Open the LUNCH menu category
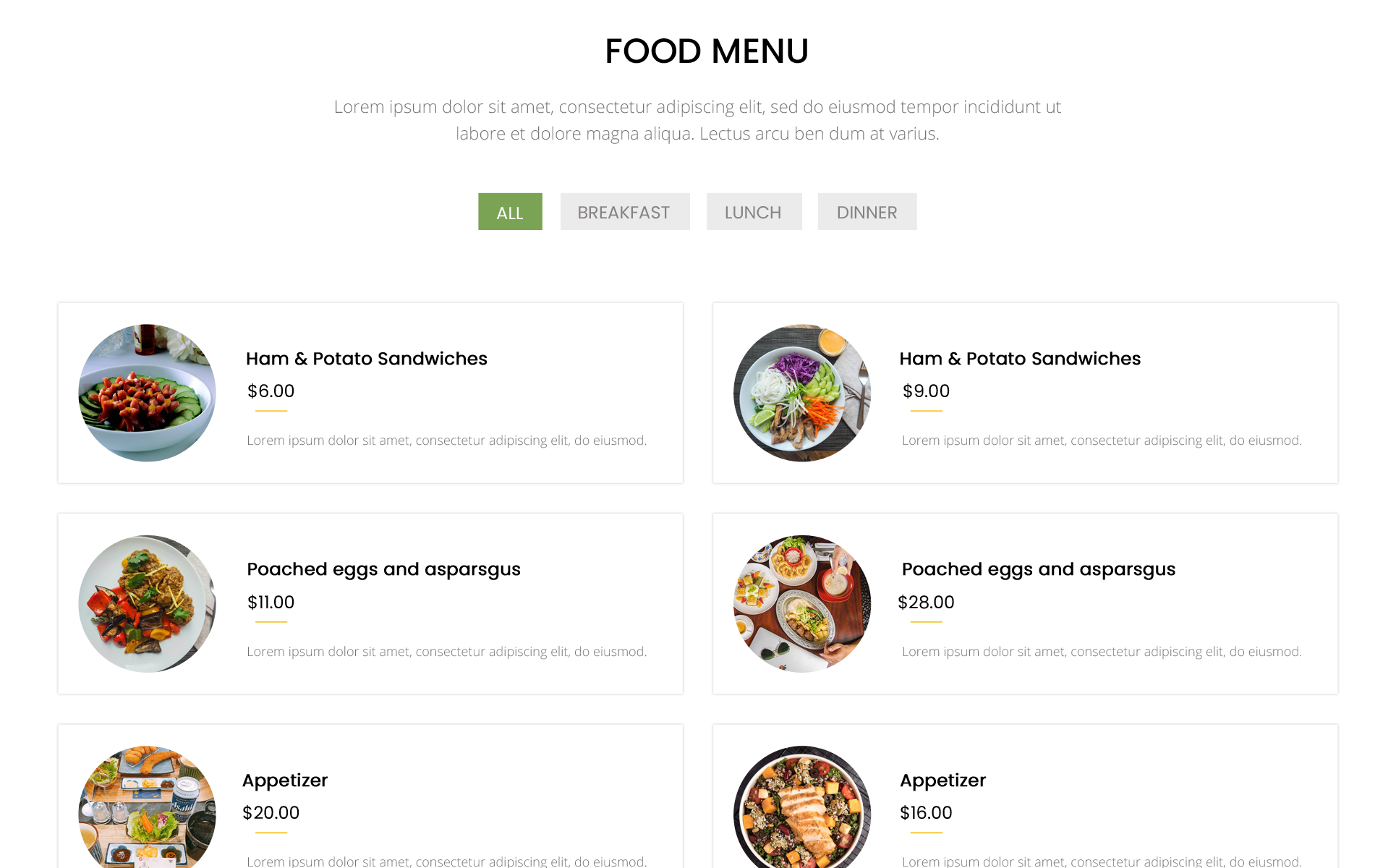The height and width of the screenshot is (868, 1396). (x=753, y=212)
